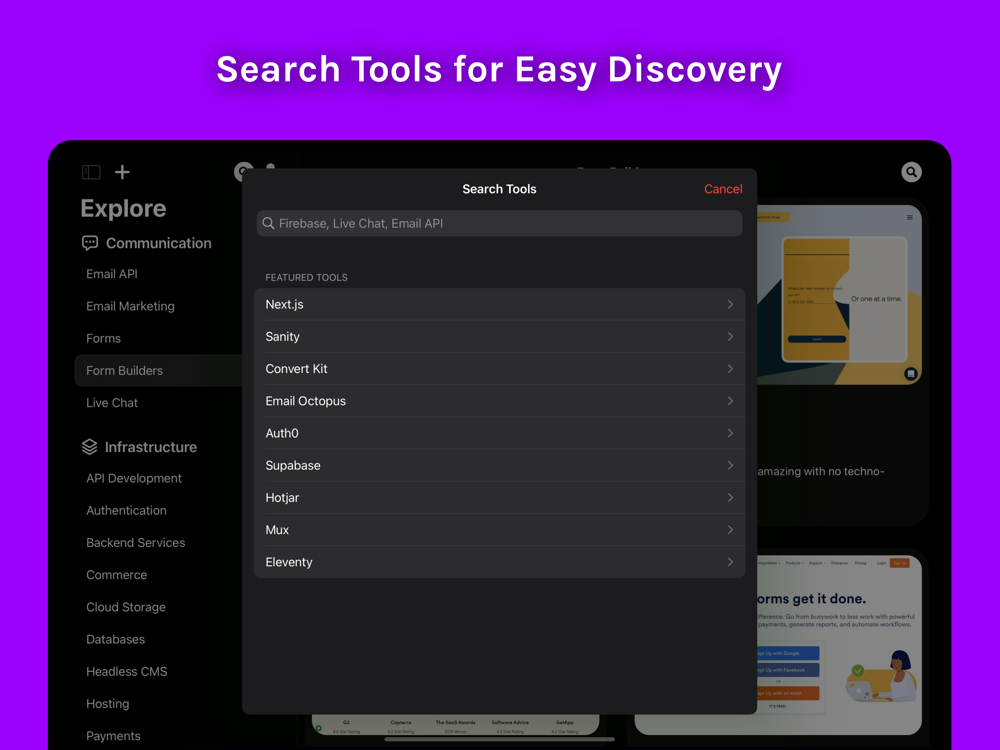
Task: Click the magnifier inside the search field
Action: click(268, 223)
